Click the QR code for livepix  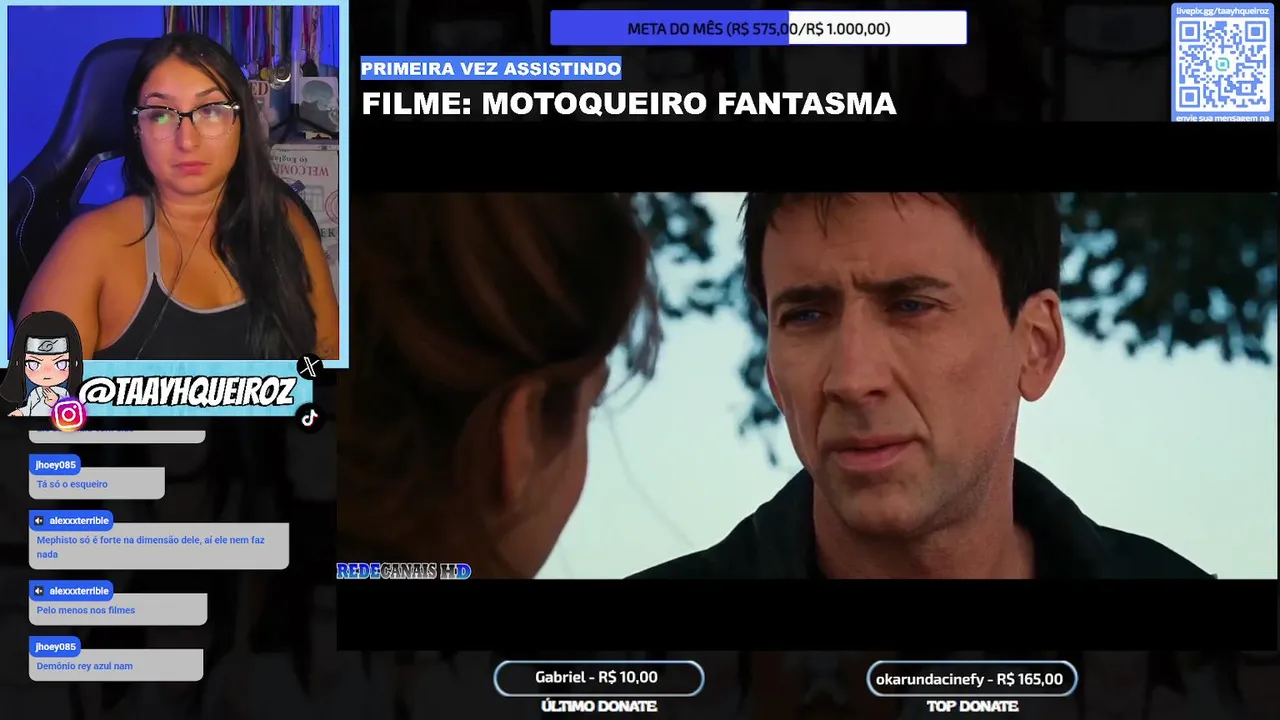point(1222,65)
